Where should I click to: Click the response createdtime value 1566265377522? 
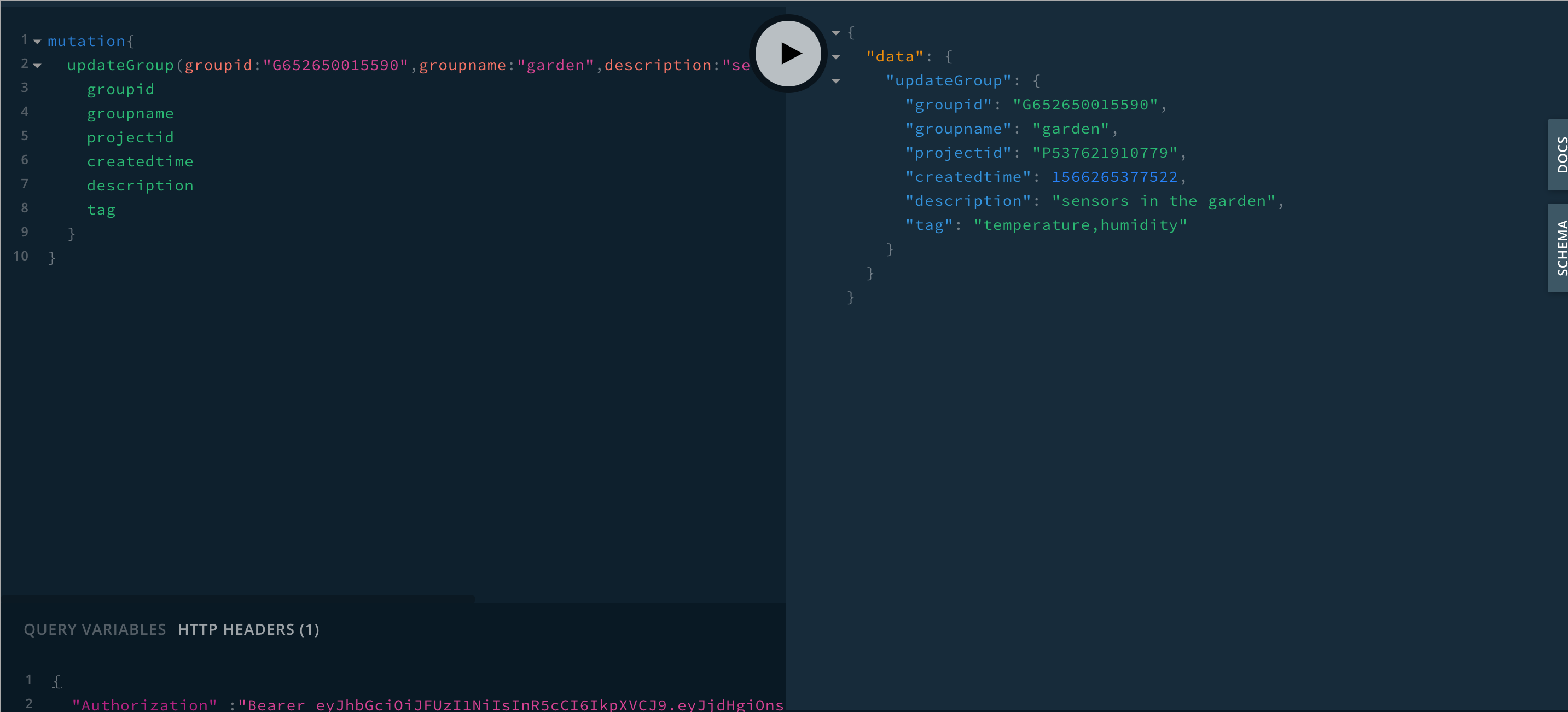(x=1114, y=177)
